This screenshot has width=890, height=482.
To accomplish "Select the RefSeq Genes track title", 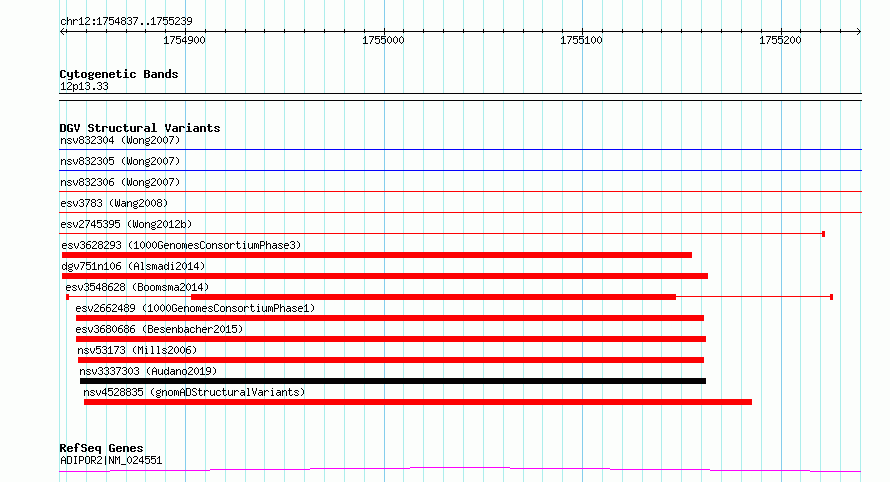I will [x=101, y=449].
